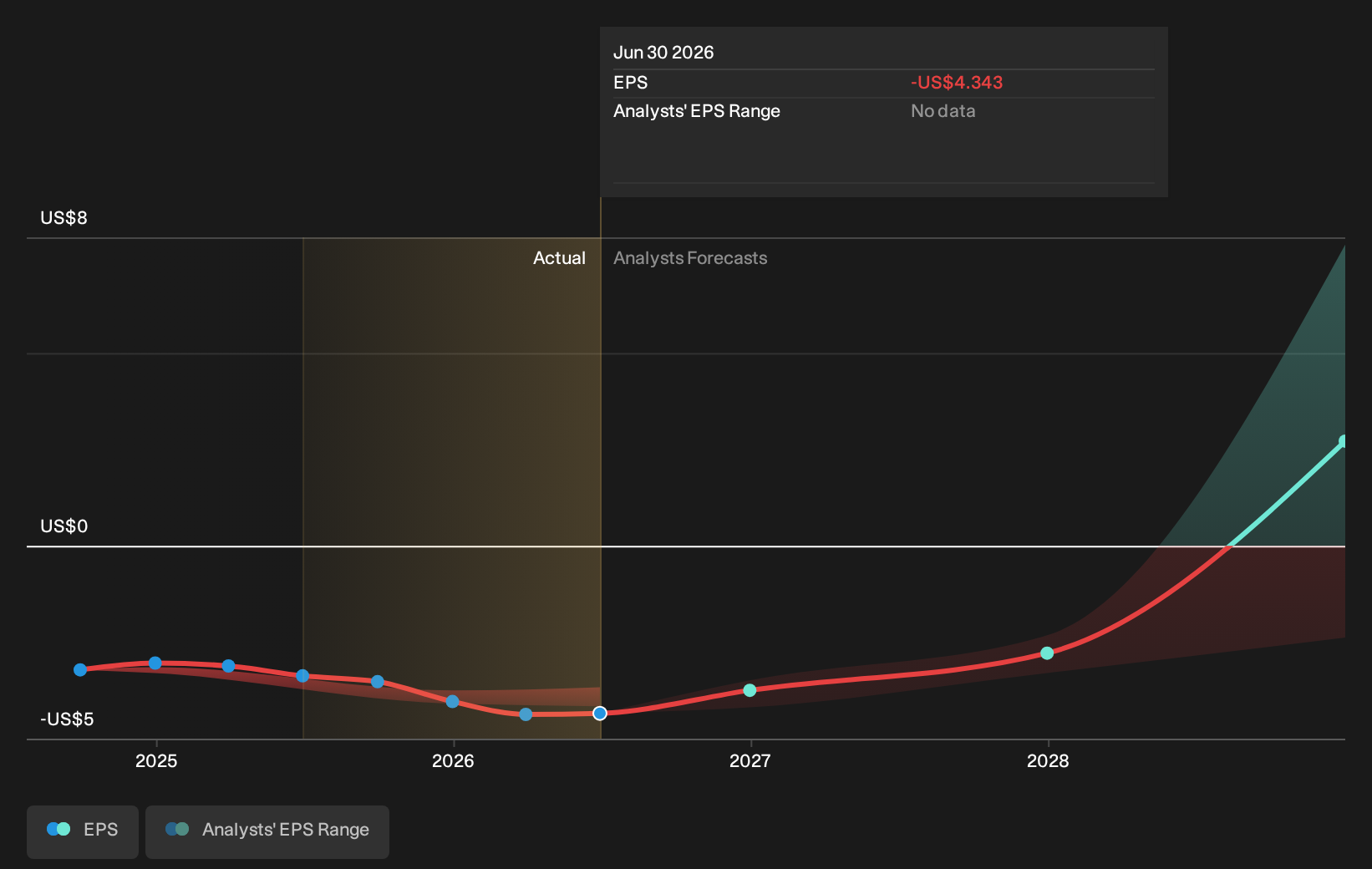Click the -US$4.343 EPS value in tooltip
The width and height of the screenshot is (1372, 869).
coord(957,83)
